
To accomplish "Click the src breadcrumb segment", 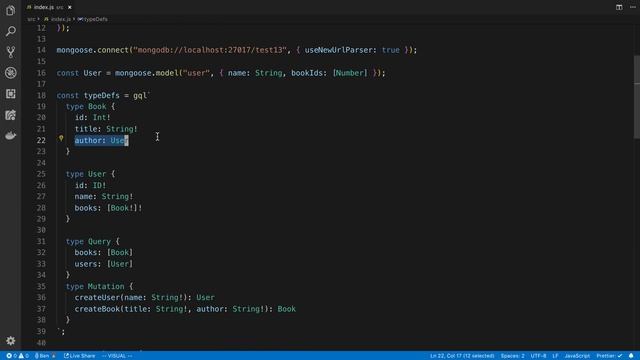I will pos(31,19).
